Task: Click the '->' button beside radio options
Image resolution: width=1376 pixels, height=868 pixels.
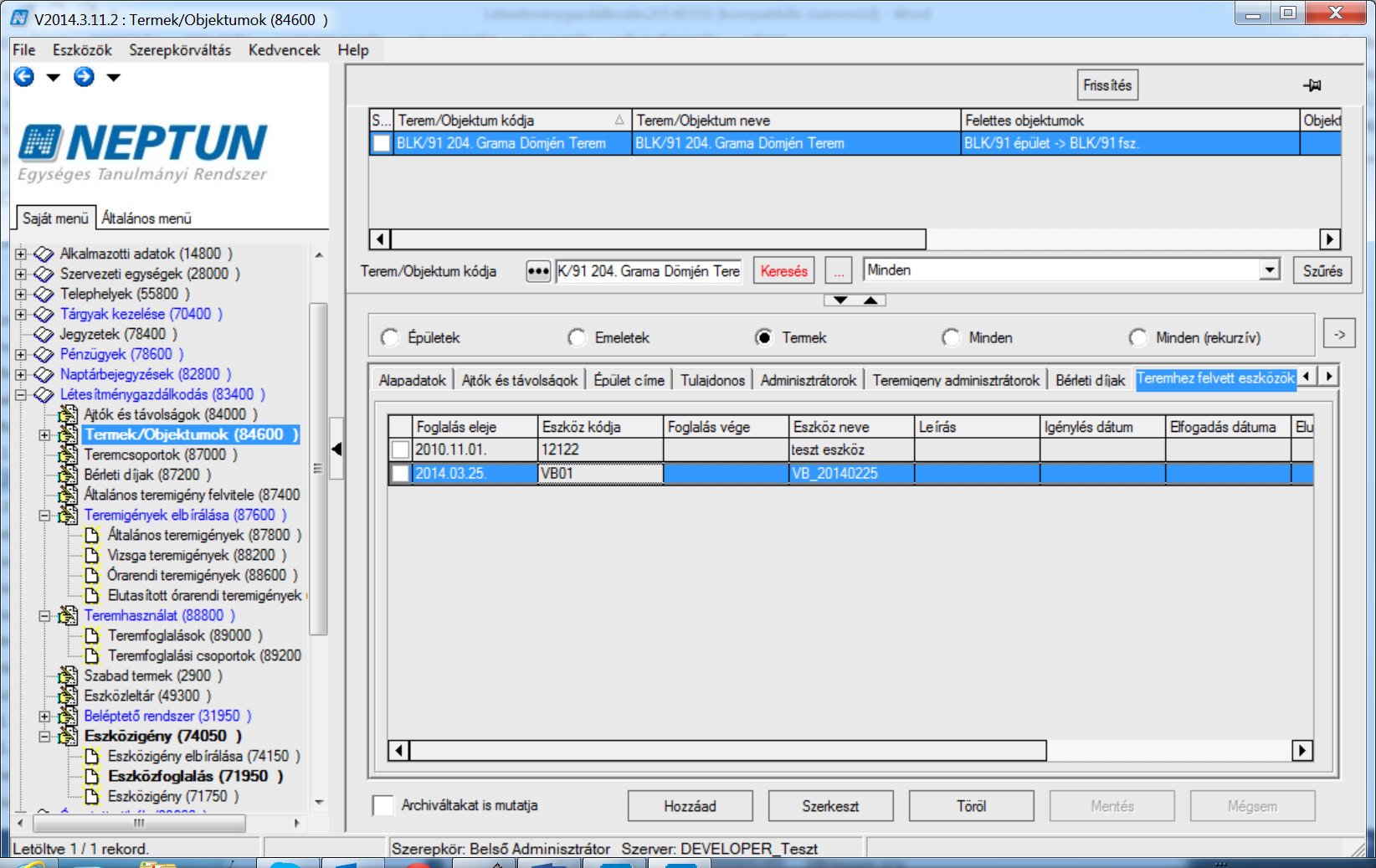Action: (1339, 334)
